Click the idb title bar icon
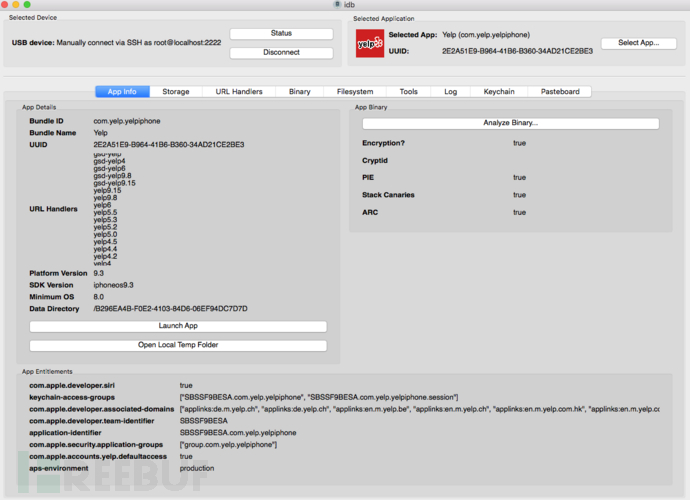The width and height of the screenshot is (690, 500). [337, 4]
